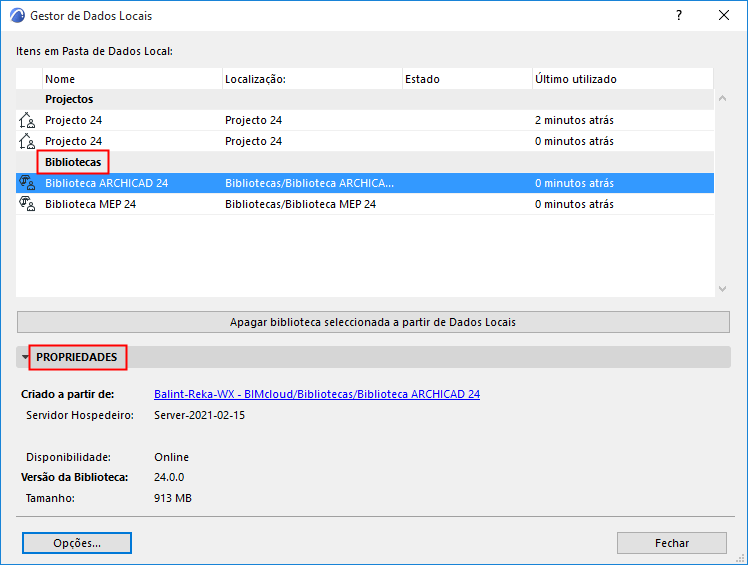This screenshot has height=565, width=748.
Task: Click the 'Server-2021-02-15' host value
Action: coord(199,415)
